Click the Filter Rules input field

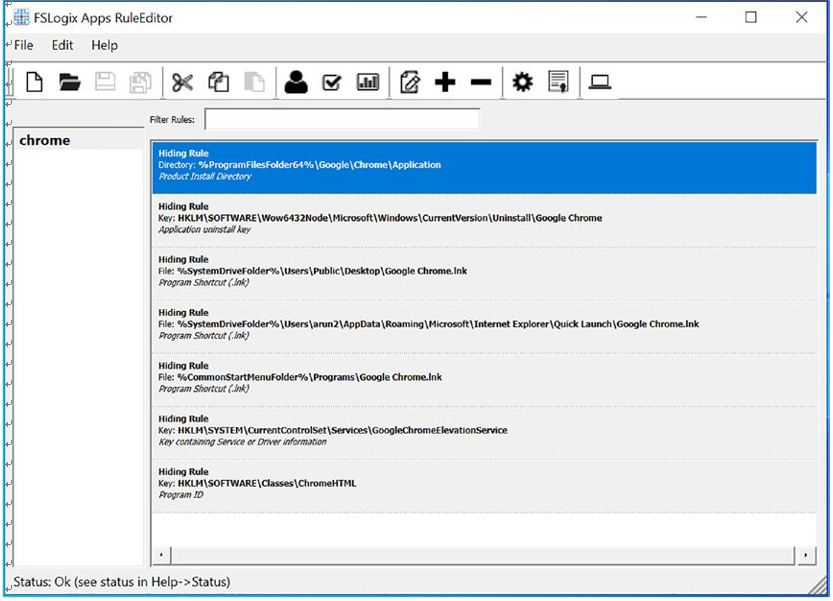(x=342, y=119)
